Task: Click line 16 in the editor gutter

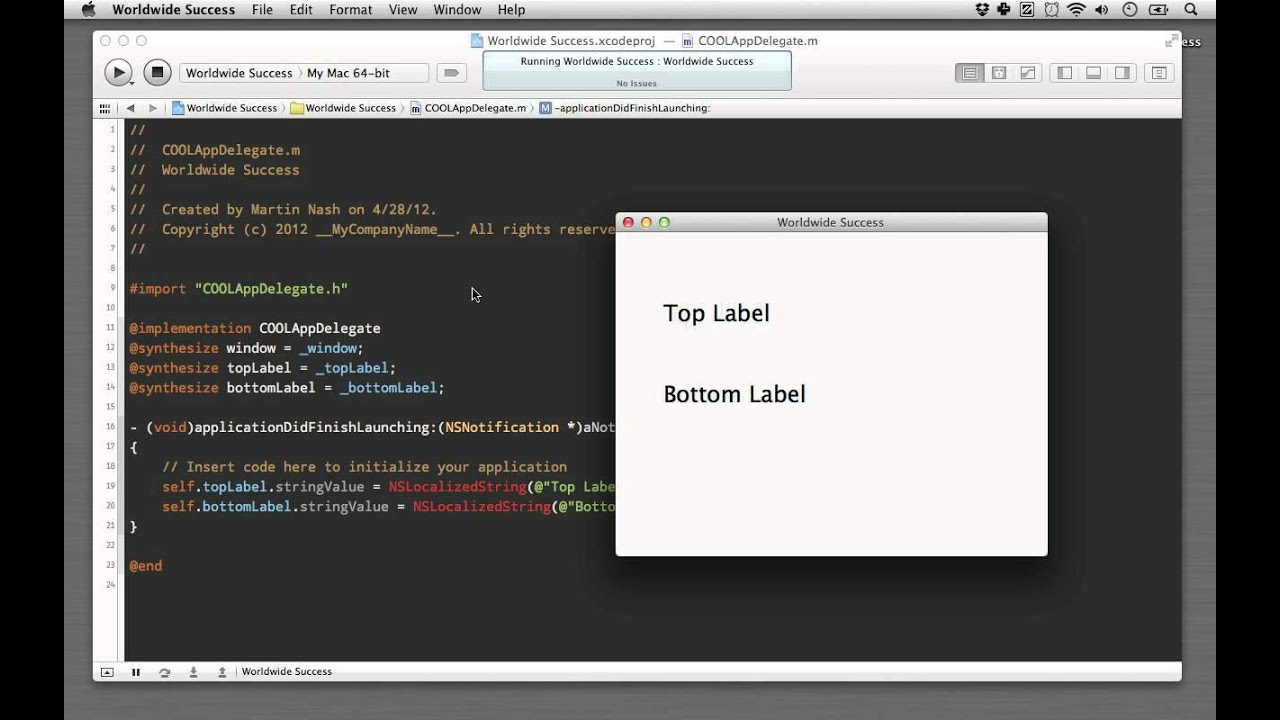Action: point(112,427)
